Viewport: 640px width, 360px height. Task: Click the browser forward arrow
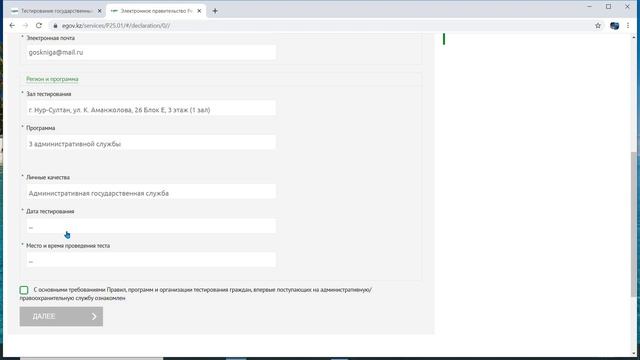25,25
